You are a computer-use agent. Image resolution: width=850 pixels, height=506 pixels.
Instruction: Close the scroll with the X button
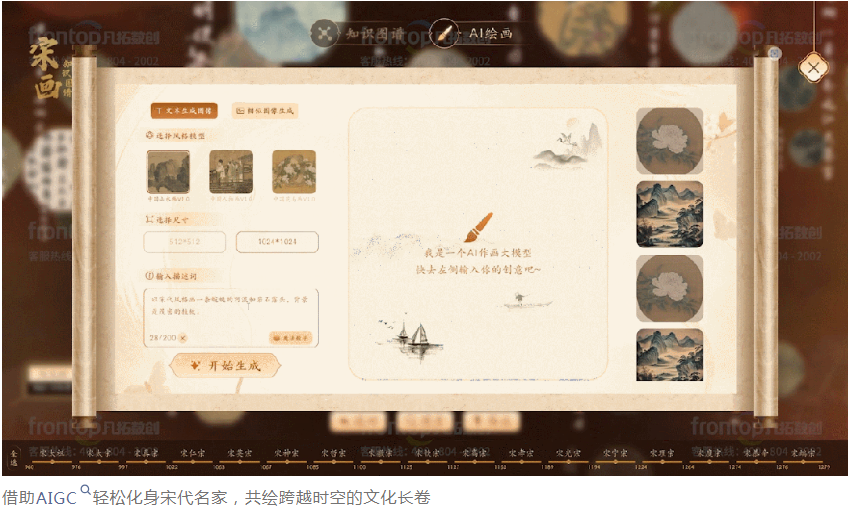click(x=813, y=68)
